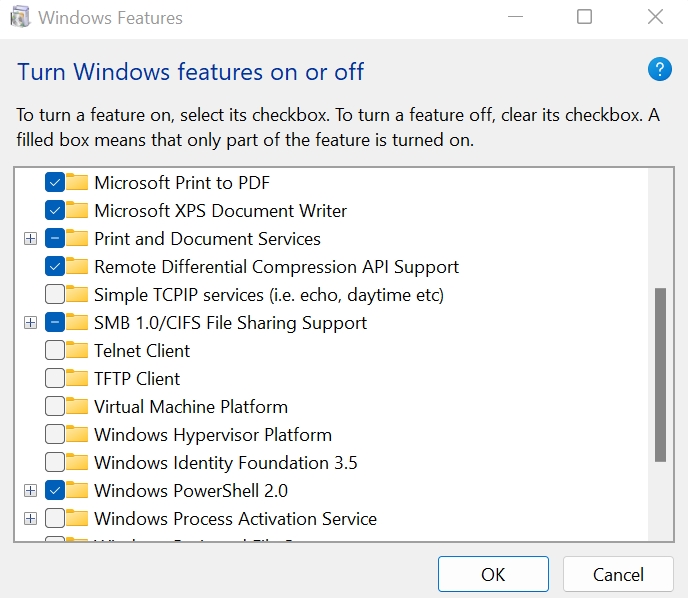Click the Virtual Machine Platform folder icon
The image size is (688, 598).
coord(77,407)
